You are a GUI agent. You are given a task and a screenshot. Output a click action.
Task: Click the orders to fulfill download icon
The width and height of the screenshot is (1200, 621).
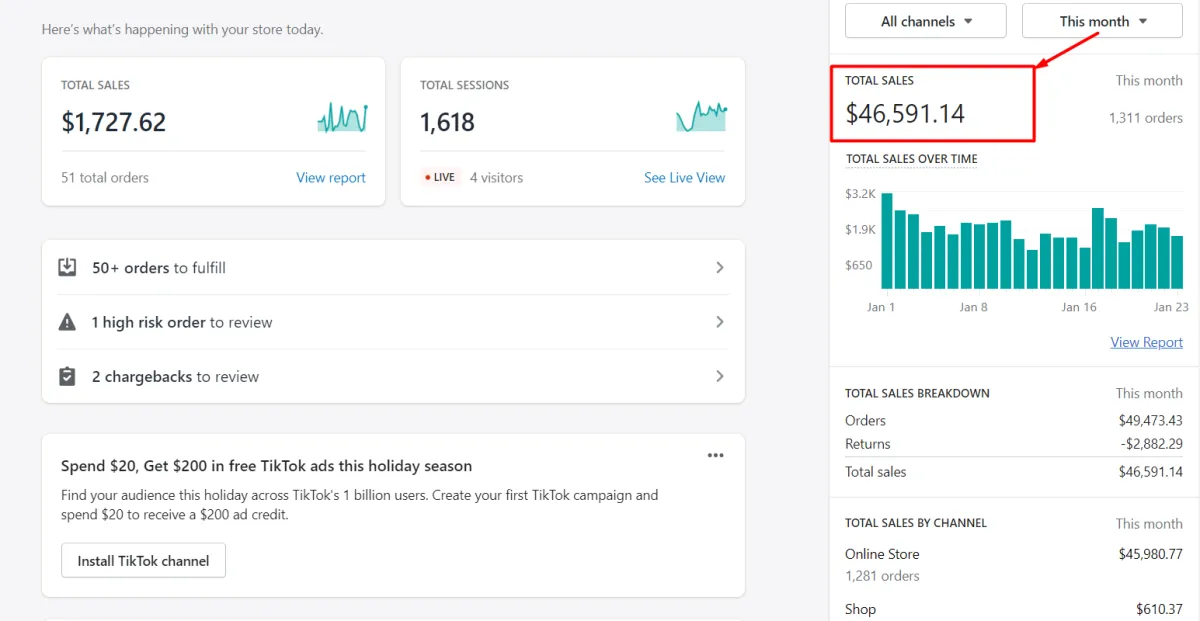67,267
